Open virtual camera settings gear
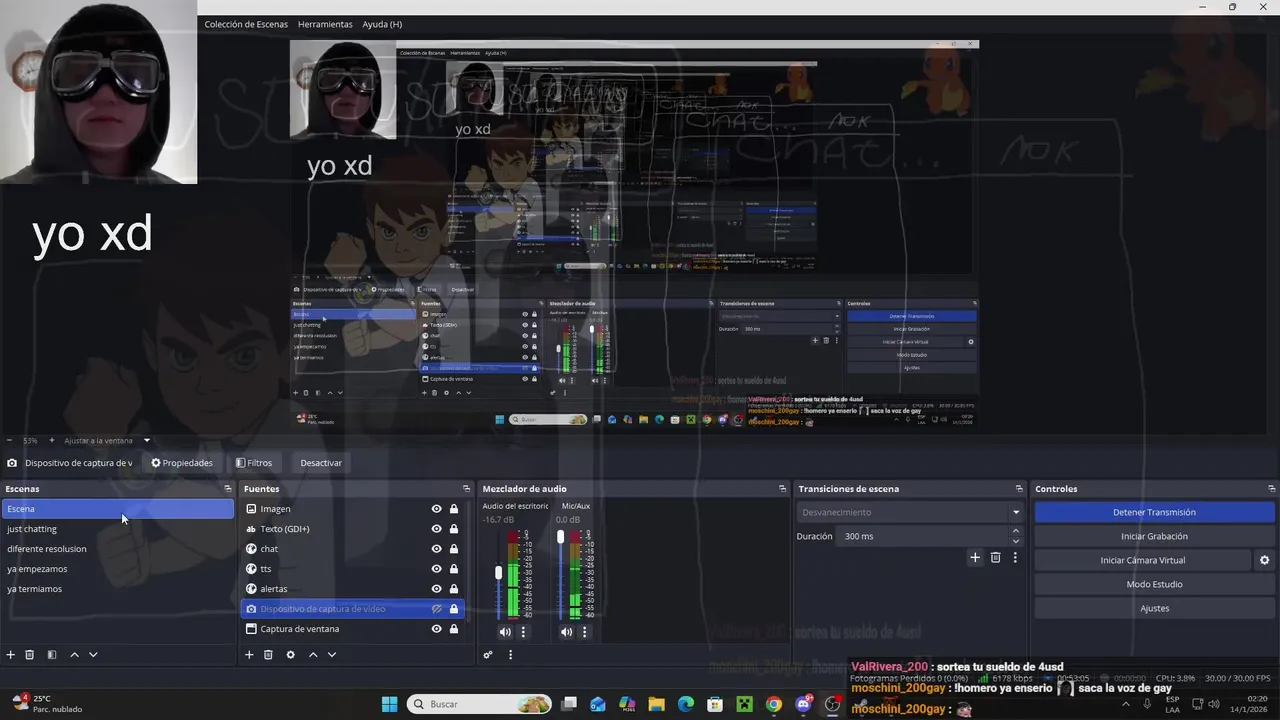1280x720 pixels. tap(1264, 560)
